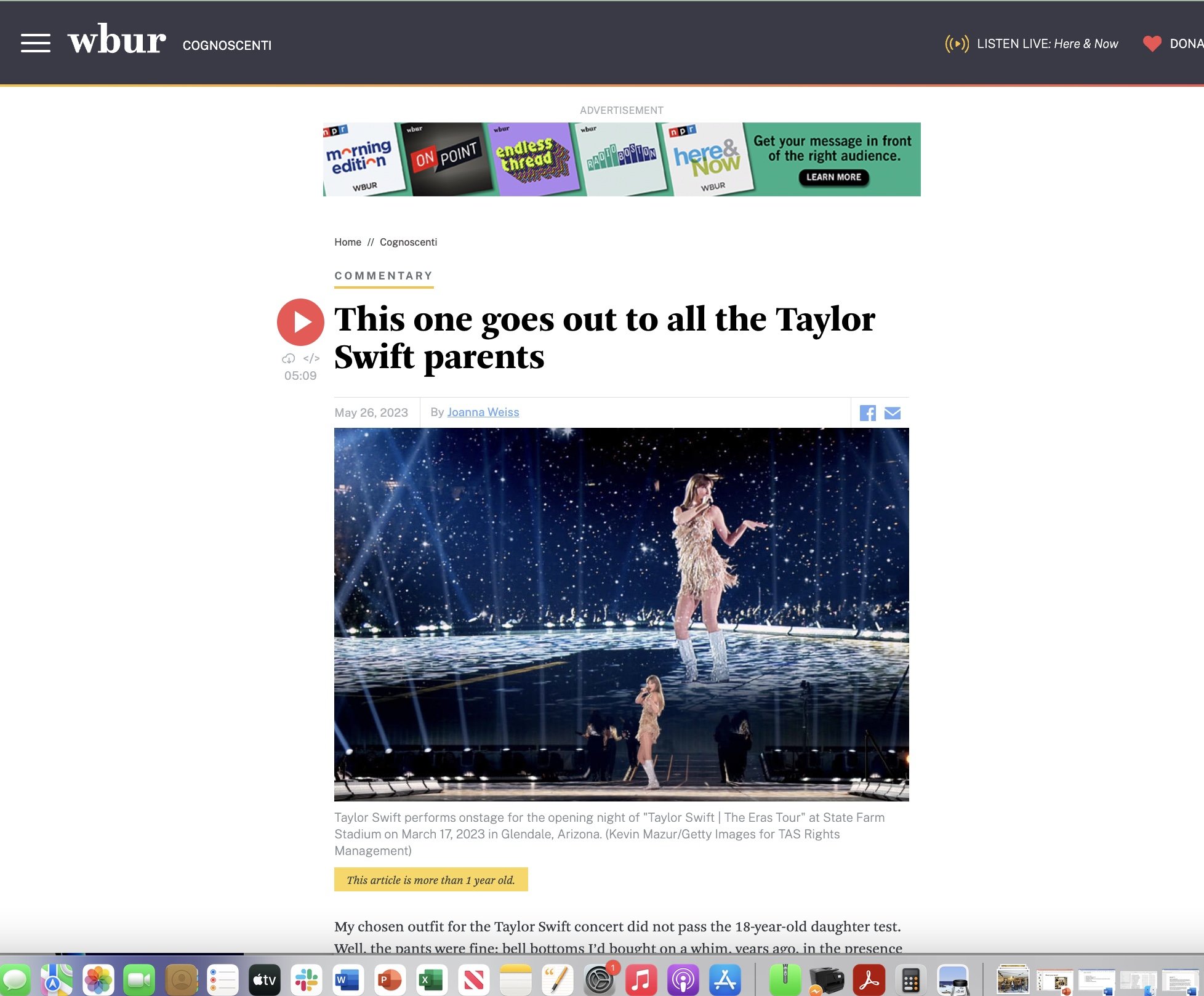1204x996 pixels.
Task: Open App Store from the dock
Action: click(x=724, y=979)
